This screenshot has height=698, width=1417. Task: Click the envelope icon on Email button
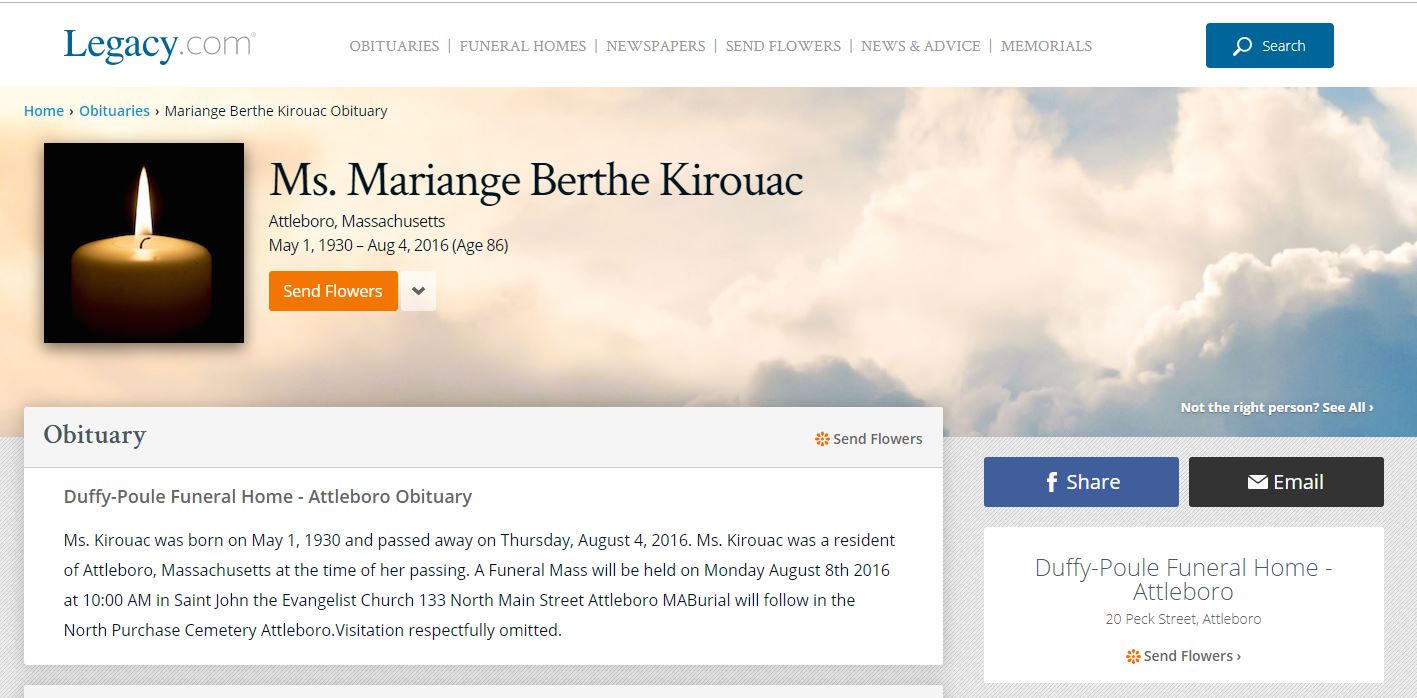pyautogui.click(x=1257, y=482)
